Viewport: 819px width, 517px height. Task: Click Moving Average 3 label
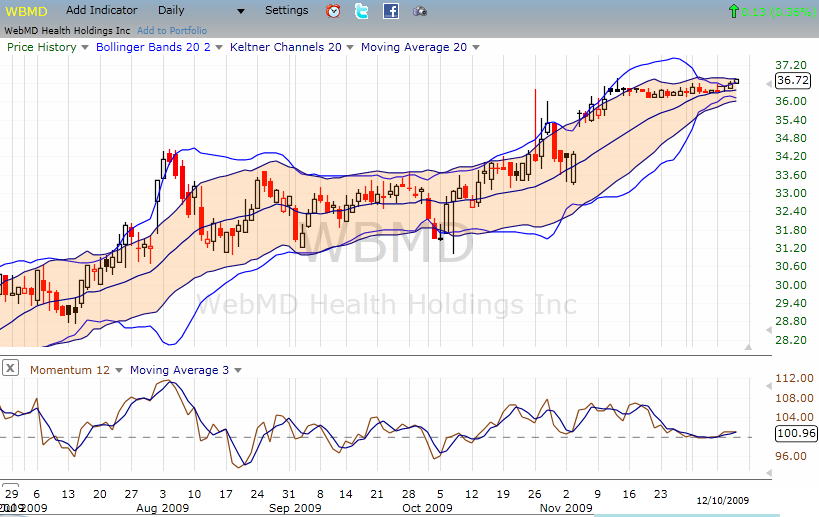point(179,370)
